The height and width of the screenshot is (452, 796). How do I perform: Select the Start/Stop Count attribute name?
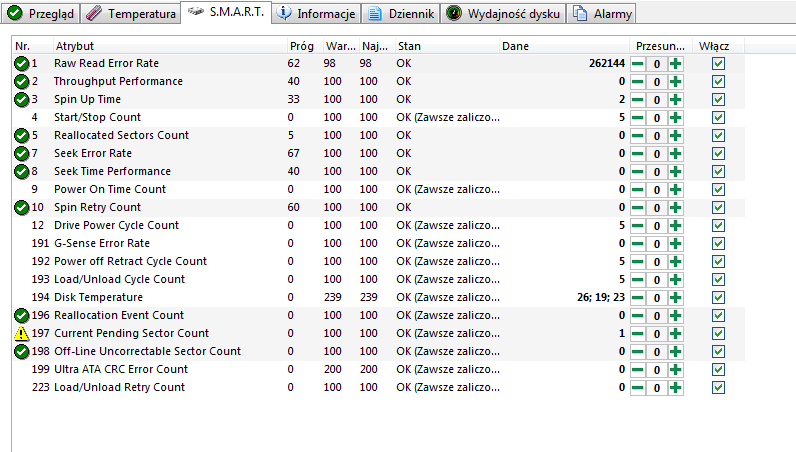97,118
